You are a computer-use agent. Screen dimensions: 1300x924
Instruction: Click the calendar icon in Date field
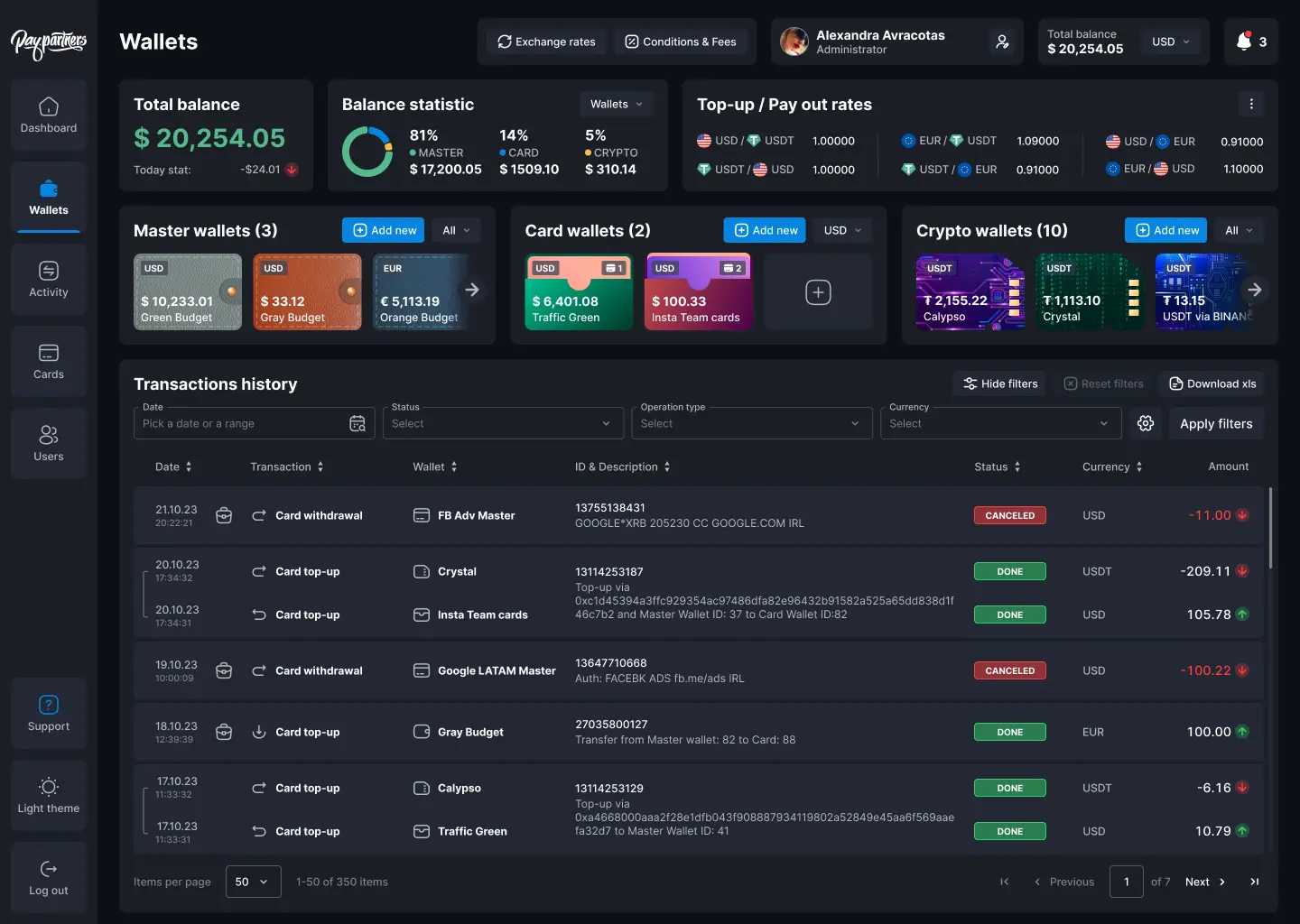pos(357,423)
